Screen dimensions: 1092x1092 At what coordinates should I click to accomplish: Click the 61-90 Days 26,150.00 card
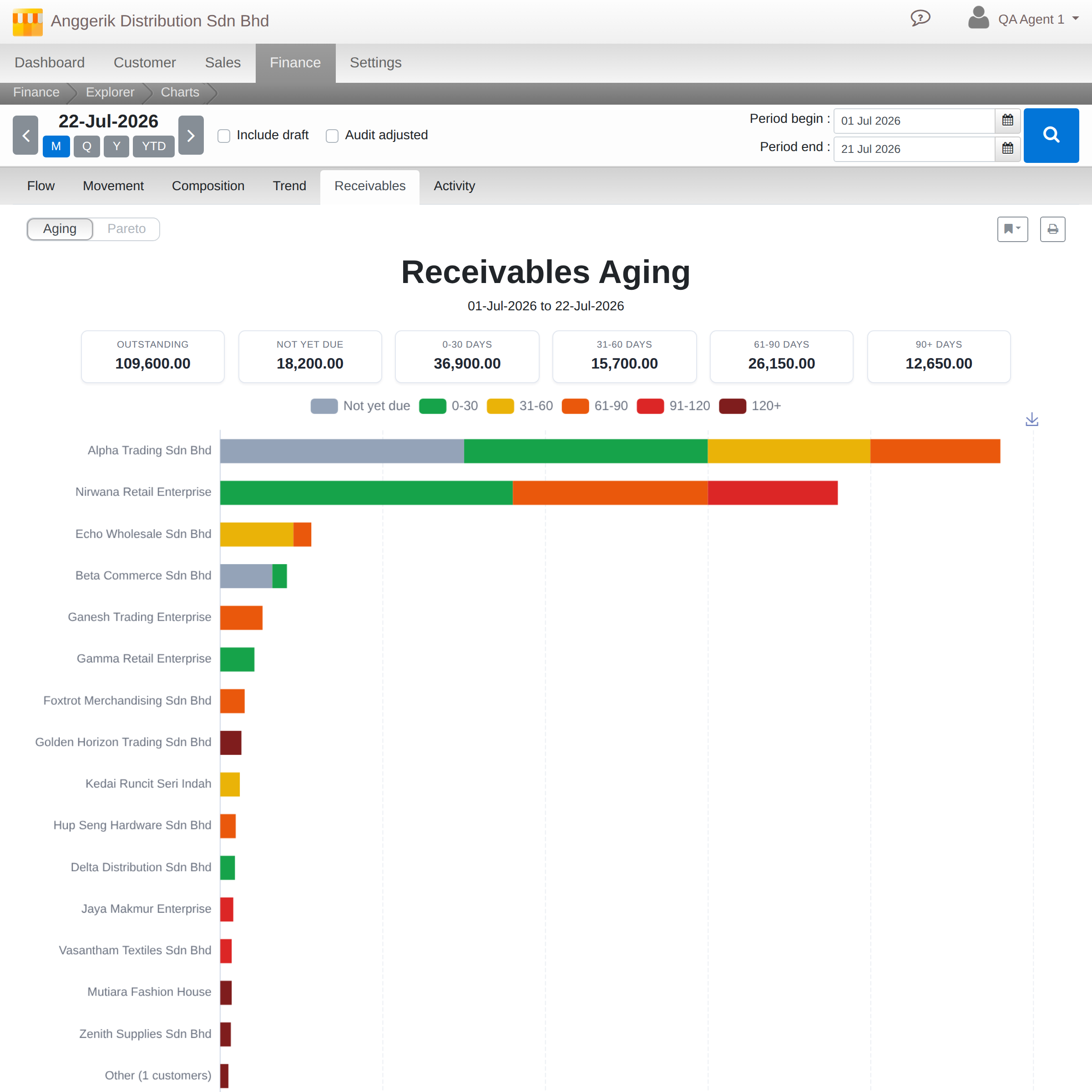[x=782, y=357]
